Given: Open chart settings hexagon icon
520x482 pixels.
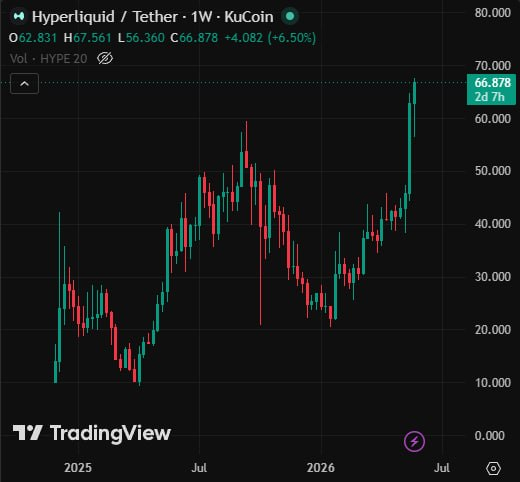Looking at the screenshot, I should point(493,468).
